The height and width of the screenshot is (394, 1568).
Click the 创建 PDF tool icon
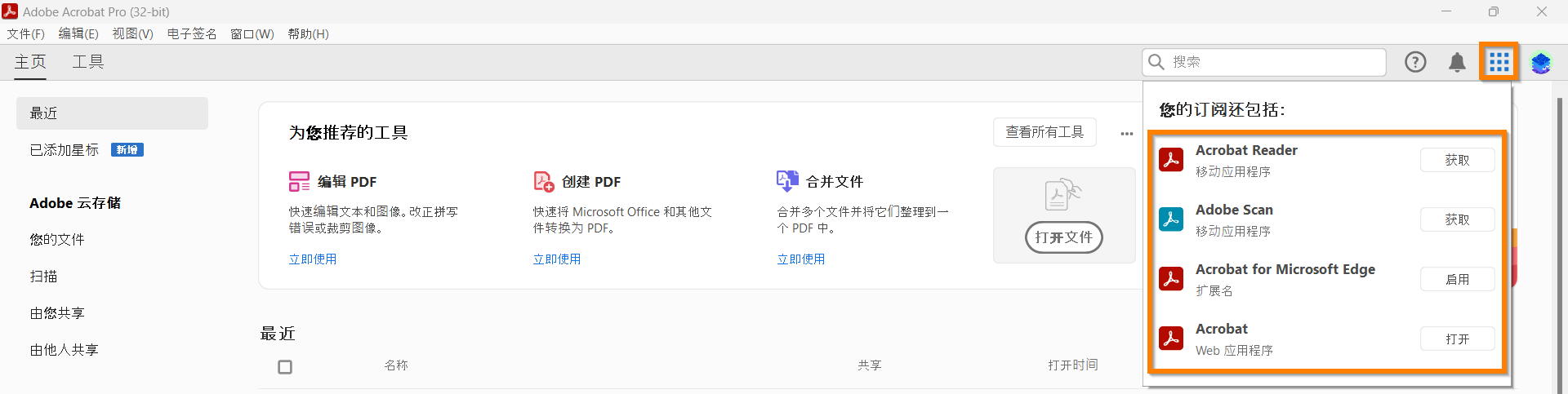[x=543, y=181]
